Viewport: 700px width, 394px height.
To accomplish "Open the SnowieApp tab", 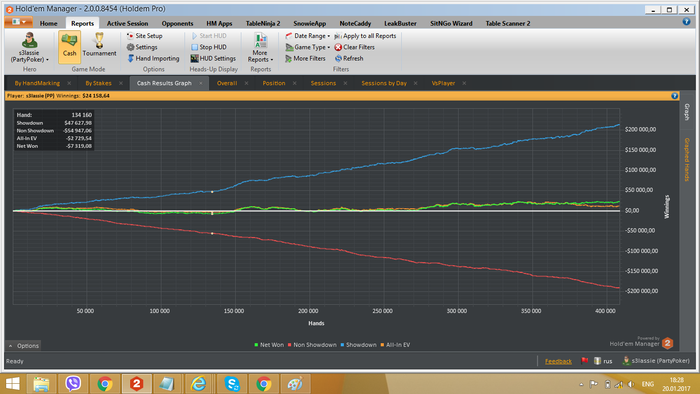I will pyautogui.click(x=309, y=23).
